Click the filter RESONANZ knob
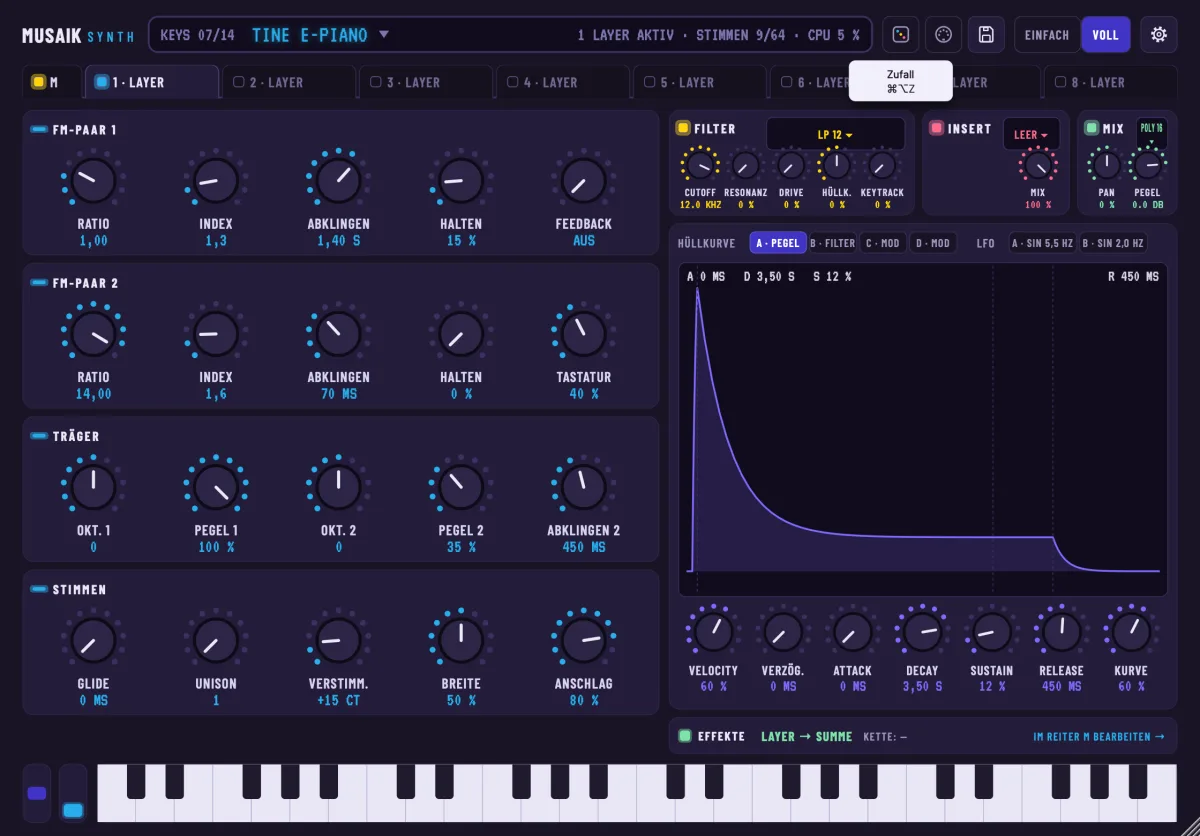The height and width of the screenshot is (836, 1200). click(745, 165)
